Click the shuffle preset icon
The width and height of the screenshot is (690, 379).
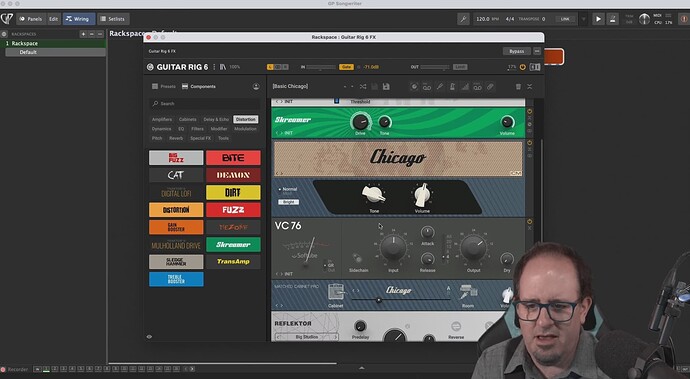click(363, 87)
